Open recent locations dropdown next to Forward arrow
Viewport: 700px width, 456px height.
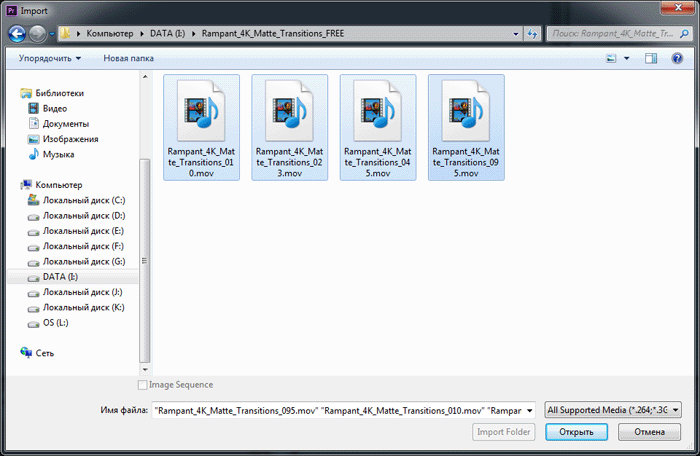click(52, 34)
